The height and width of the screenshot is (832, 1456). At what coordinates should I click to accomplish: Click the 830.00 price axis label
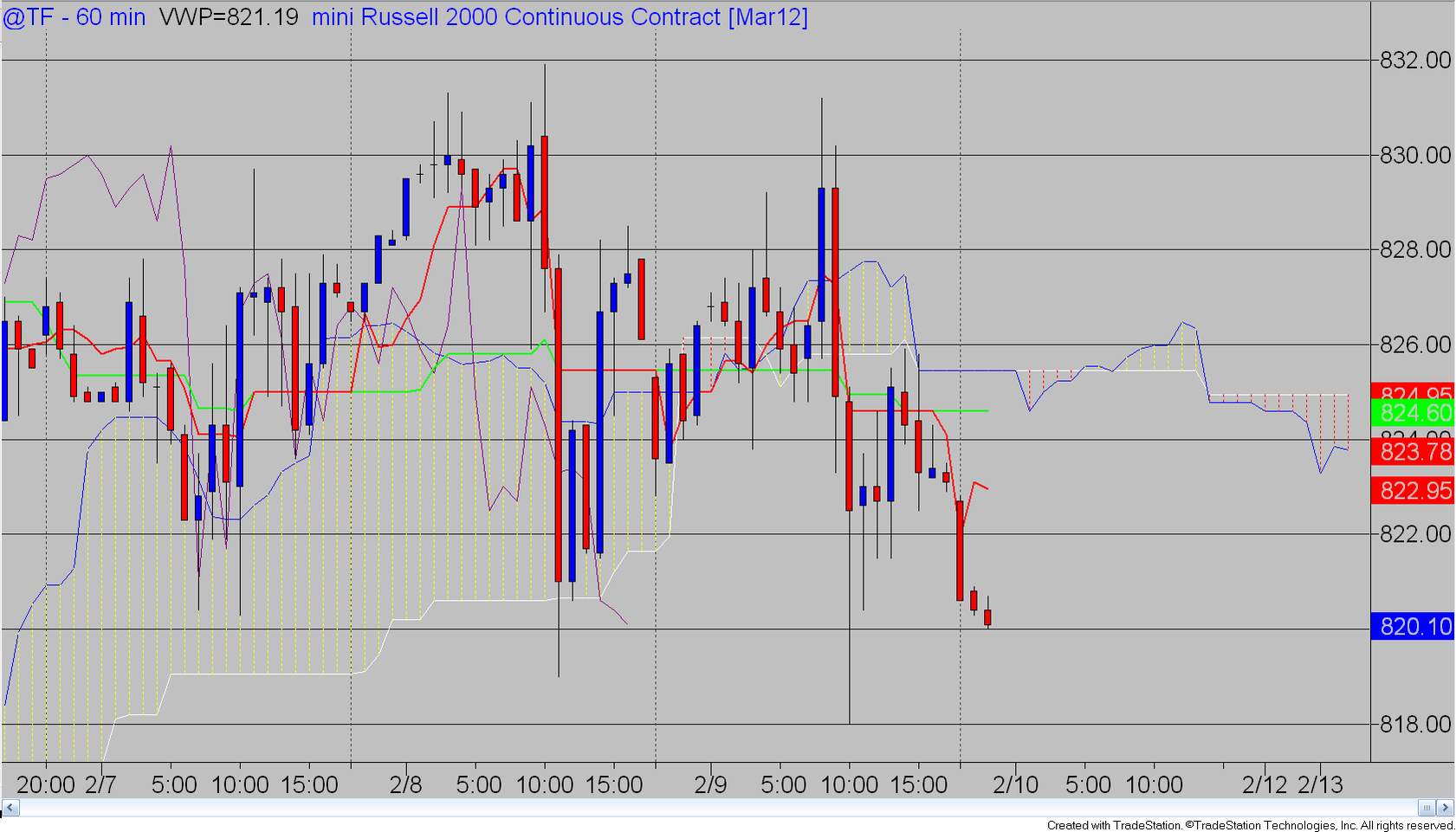pos(1415,155)
